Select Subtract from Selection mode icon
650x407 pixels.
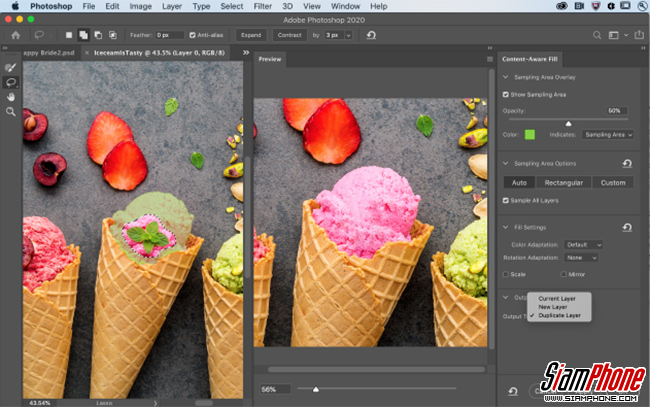(98, 35)
